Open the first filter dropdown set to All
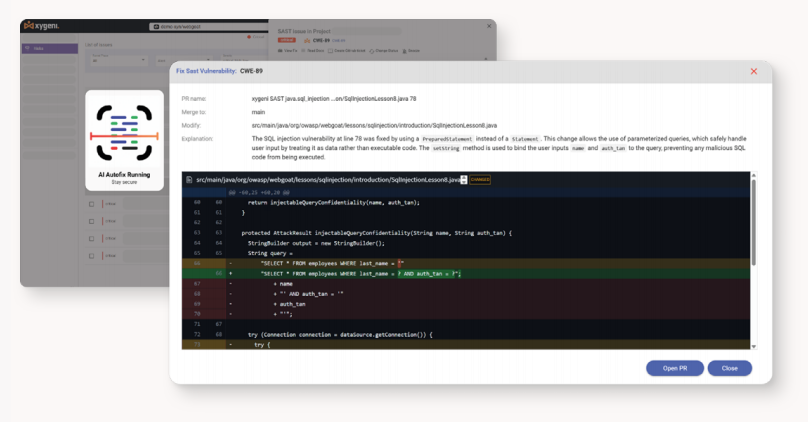808x422 pixels. 108,59
